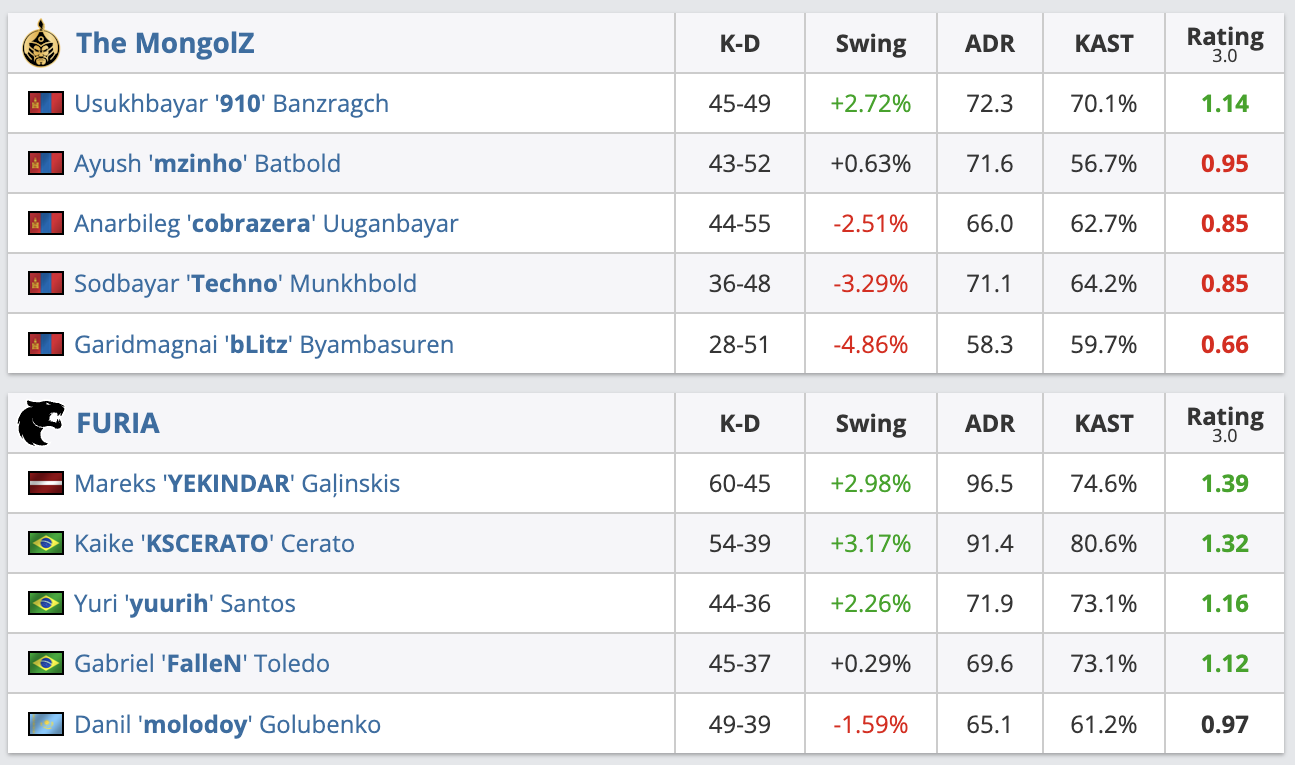Click the FURIA panther logo icon
The height and width of the screenshot is (765, 1295).
41,423
